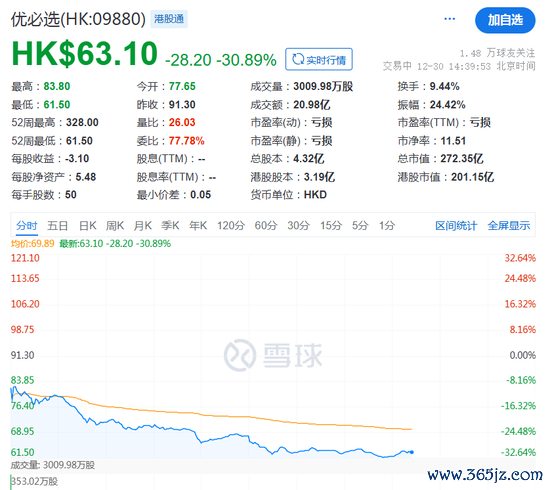The height and width of the screenshot is (490, 550).
Task: Switch to 120分 interval chart
Action: [230, 226]
